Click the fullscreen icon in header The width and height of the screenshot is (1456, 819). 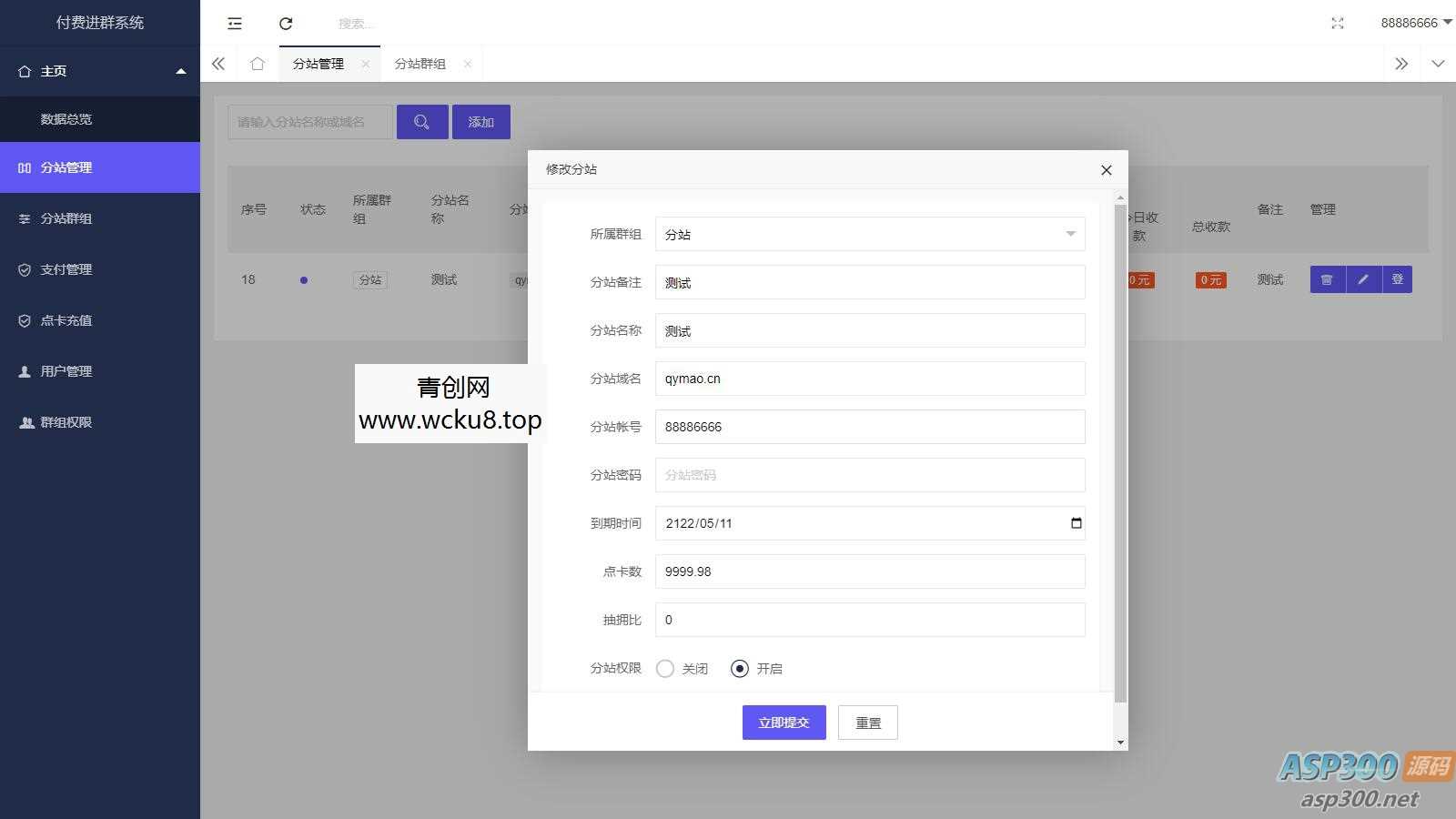[1337, 24]
